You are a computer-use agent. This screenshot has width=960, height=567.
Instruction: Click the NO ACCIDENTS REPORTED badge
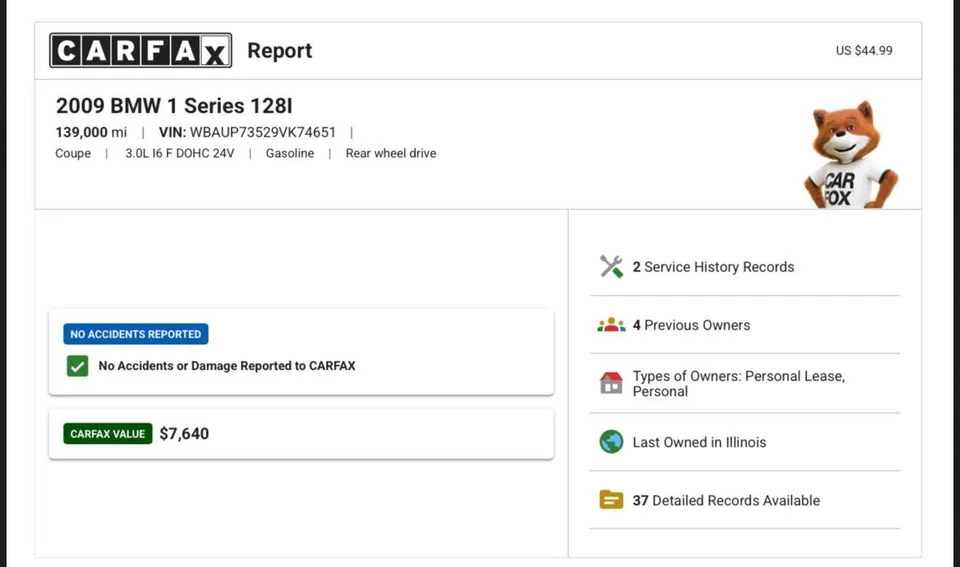pyautogui.click(x=136, y=334)
